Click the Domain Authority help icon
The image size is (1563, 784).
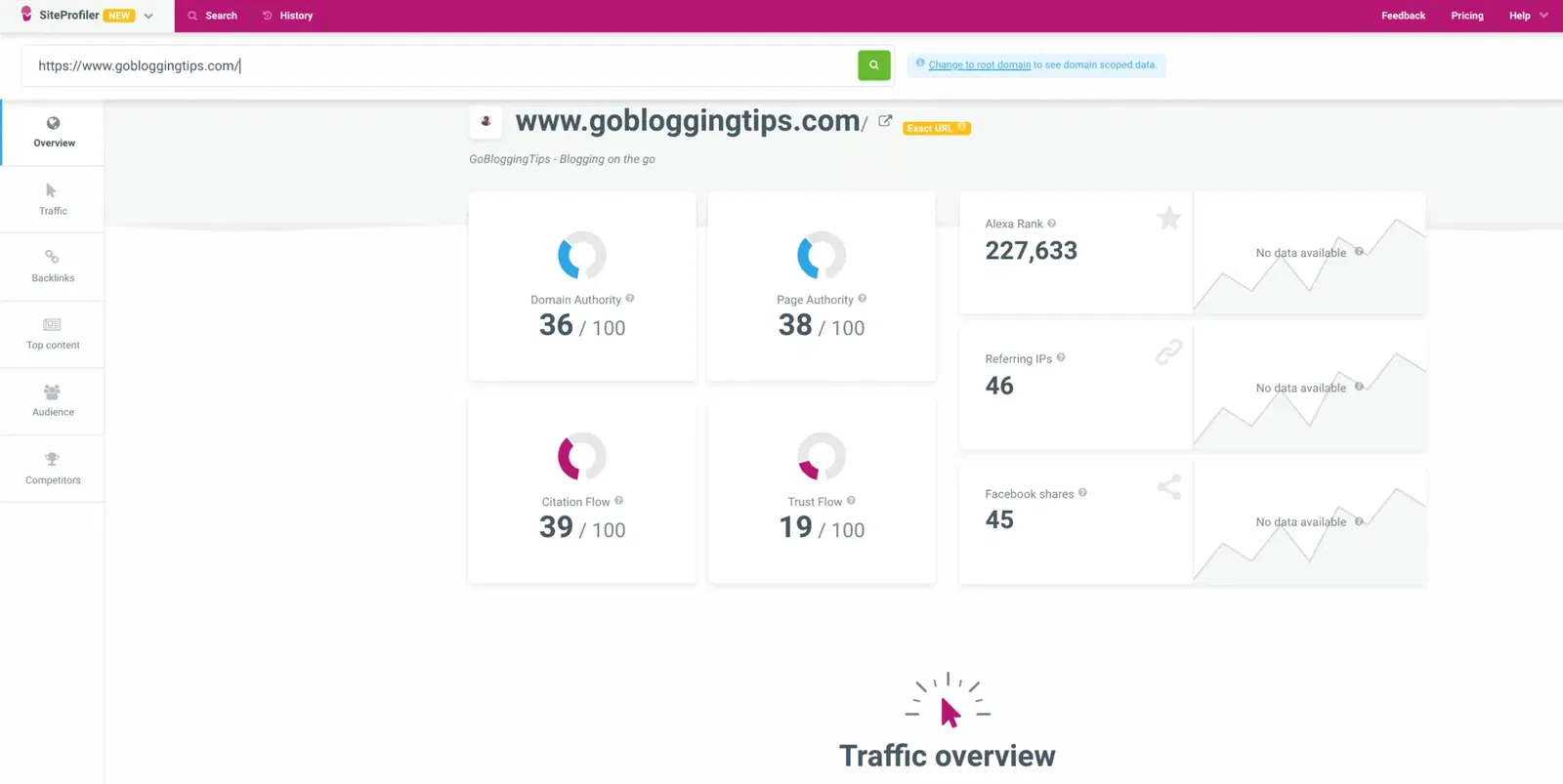[x=630, y=299]
